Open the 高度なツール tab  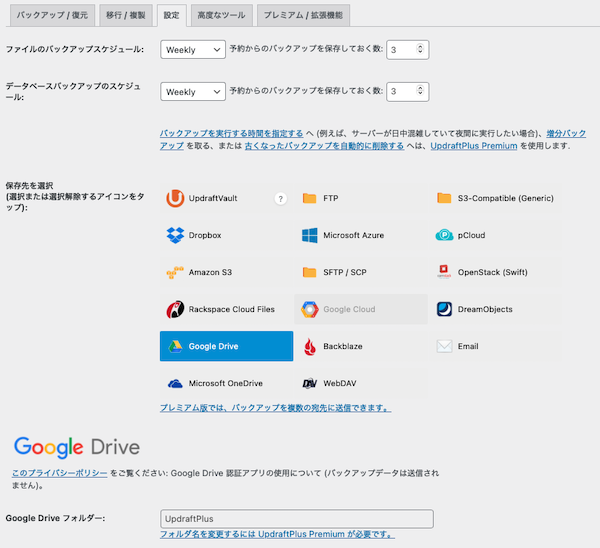(x=220, y=16)
